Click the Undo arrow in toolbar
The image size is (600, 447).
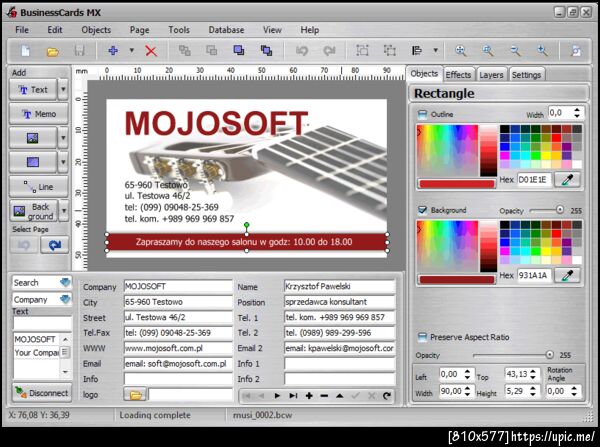[302, 50]
